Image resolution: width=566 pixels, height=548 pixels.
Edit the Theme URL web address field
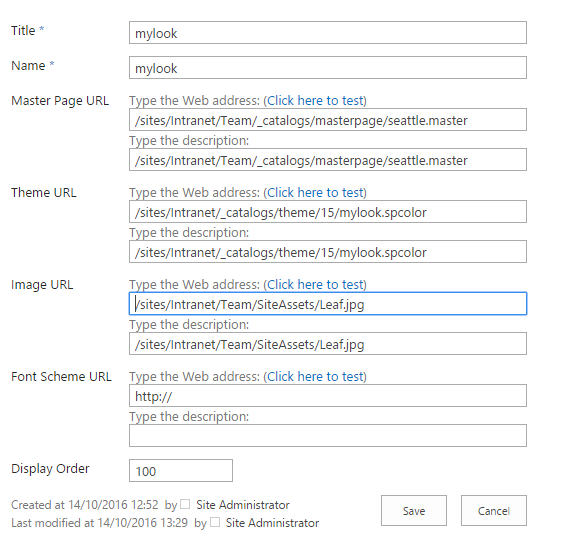[x=328, y=212]
